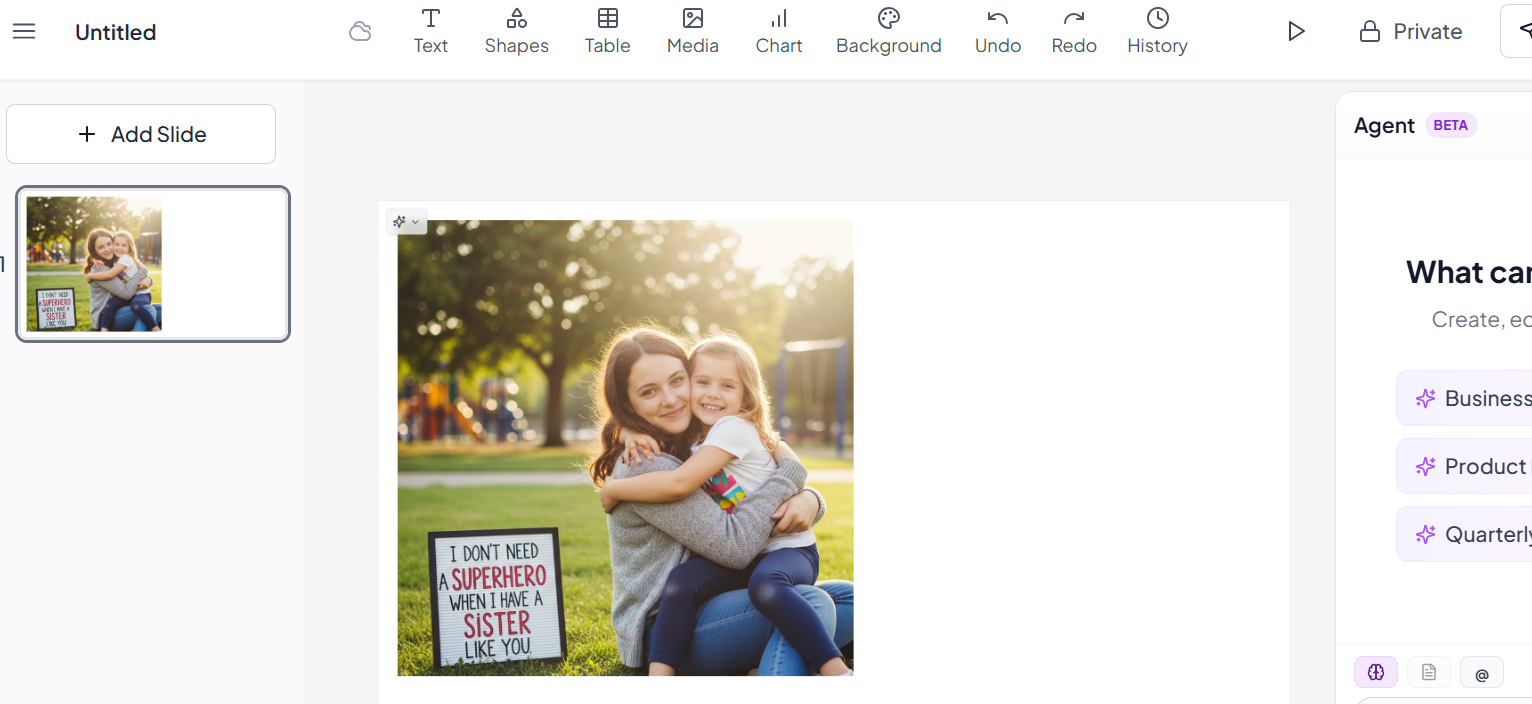
Task: Open the Shapes tool
Action: click(516, 32)
